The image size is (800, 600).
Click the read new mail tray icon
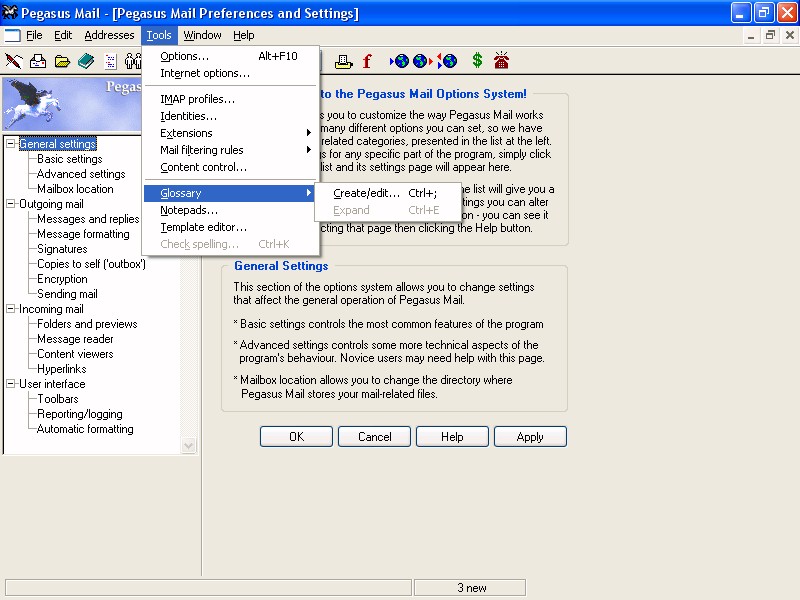38,61
